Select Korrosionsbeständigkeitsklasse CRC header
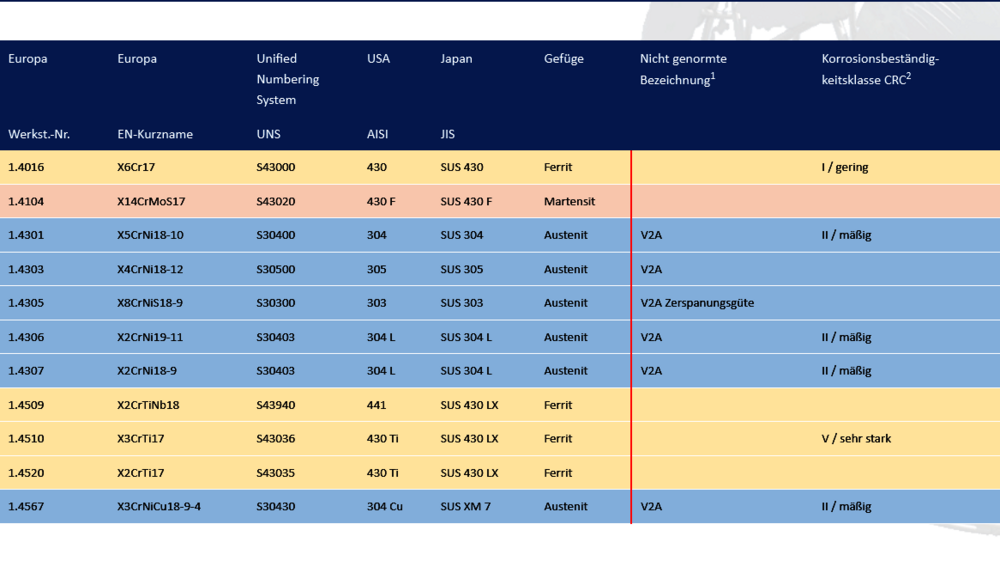1000x567 pixels. click(x=880, y=69)
